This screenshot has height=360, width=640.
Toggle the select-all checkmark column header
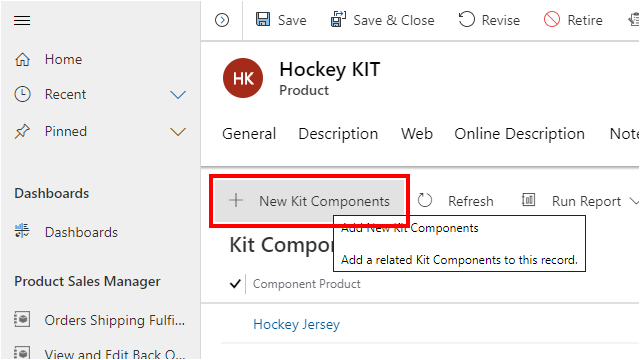pyautogui.click(x=235, y=283)
